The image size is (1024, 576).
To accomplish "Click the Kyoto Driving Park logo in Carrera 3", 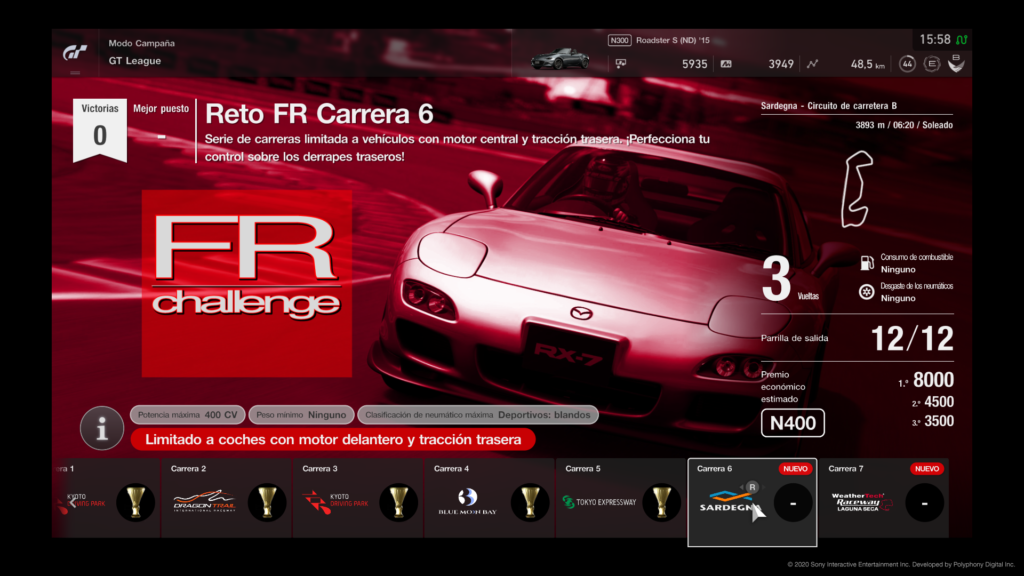I will coord(336,502).
